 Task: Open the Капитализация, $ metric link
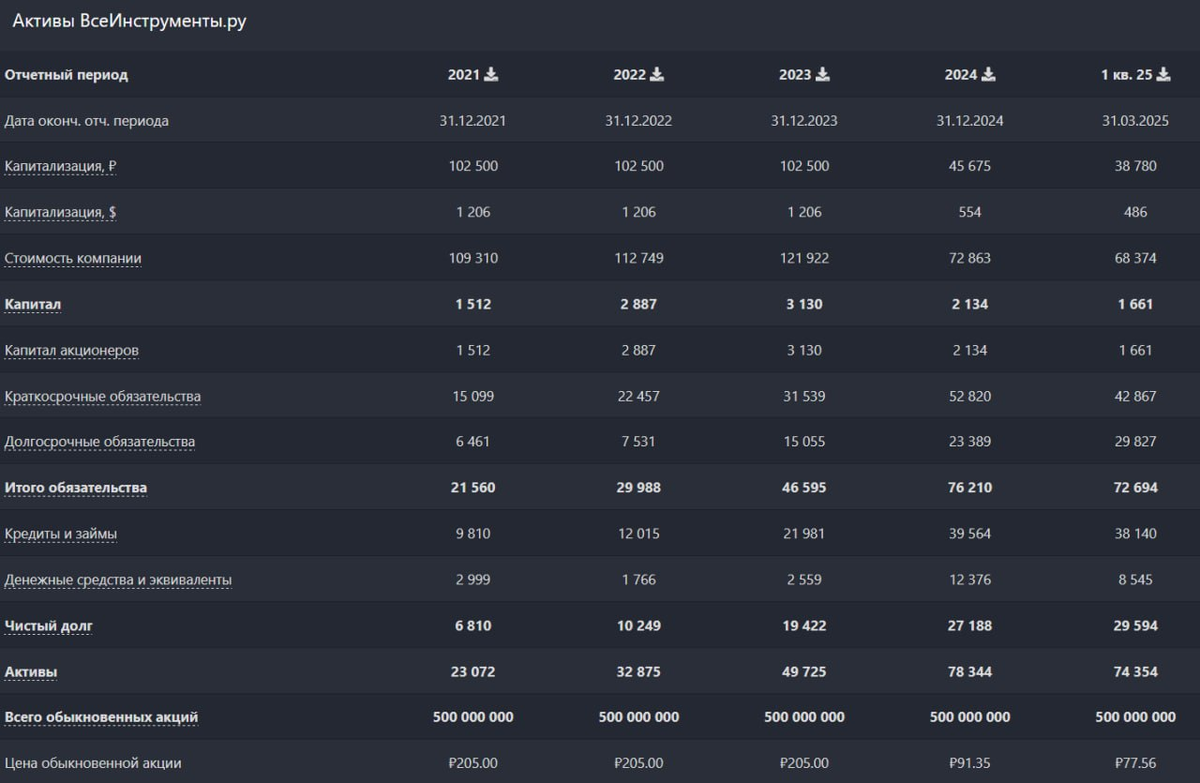tap(60, 213)
